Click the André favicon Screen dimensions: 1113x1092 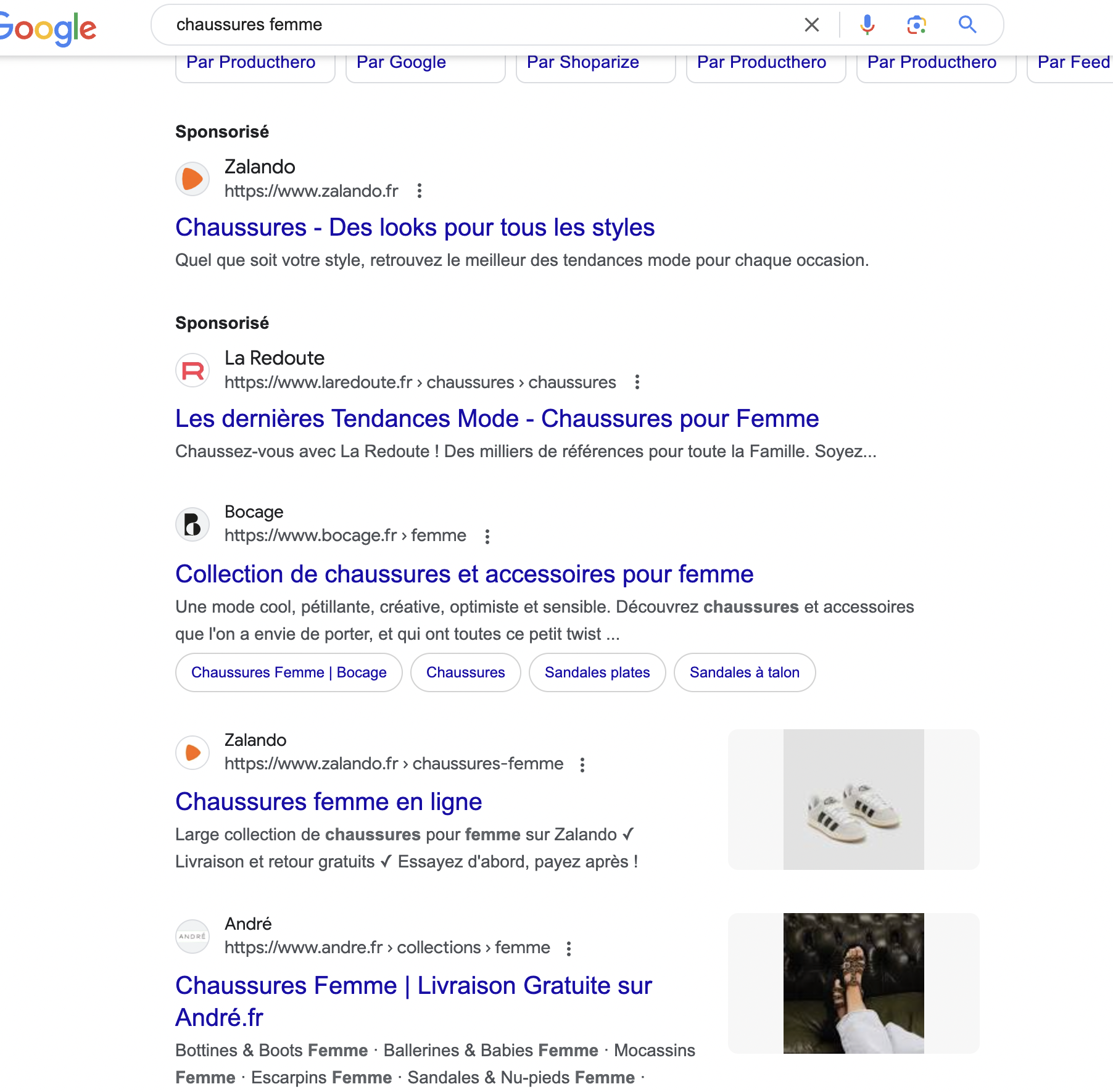[193, 937]
